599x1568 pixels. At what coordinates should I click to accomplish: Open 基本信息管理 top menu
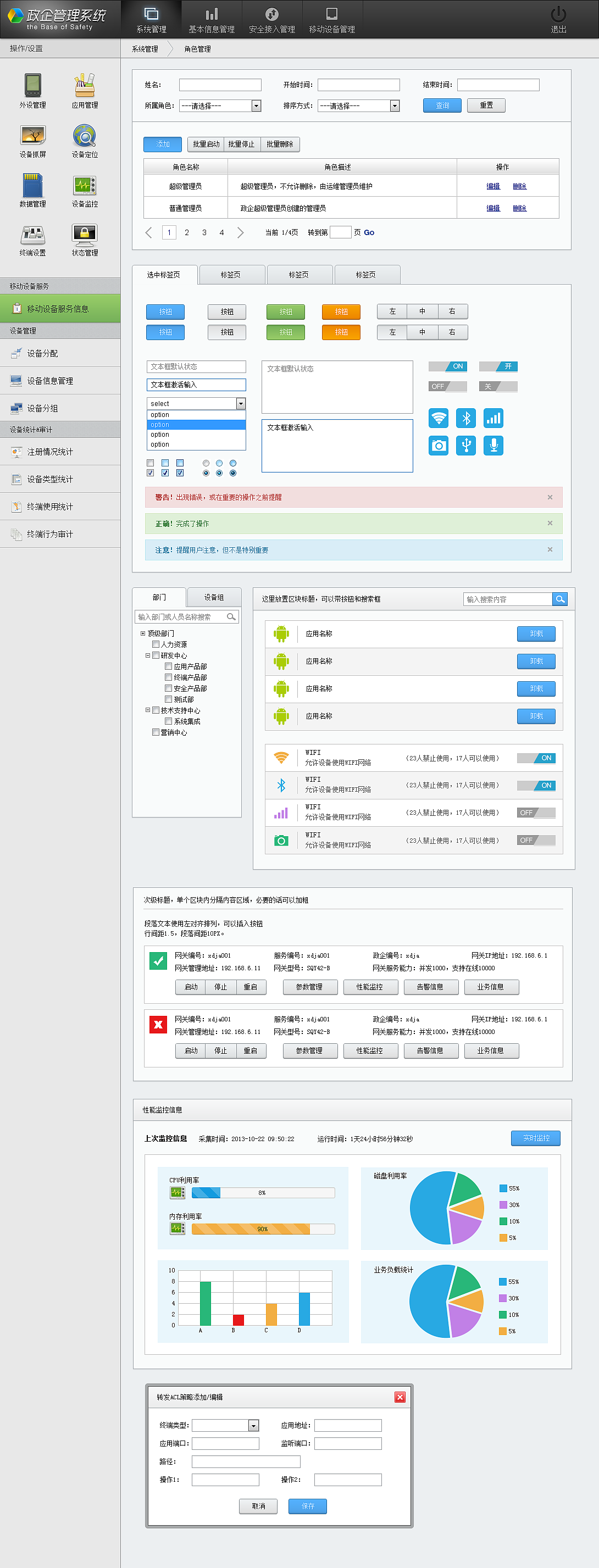pyautogui.click(x=211, y=19)
